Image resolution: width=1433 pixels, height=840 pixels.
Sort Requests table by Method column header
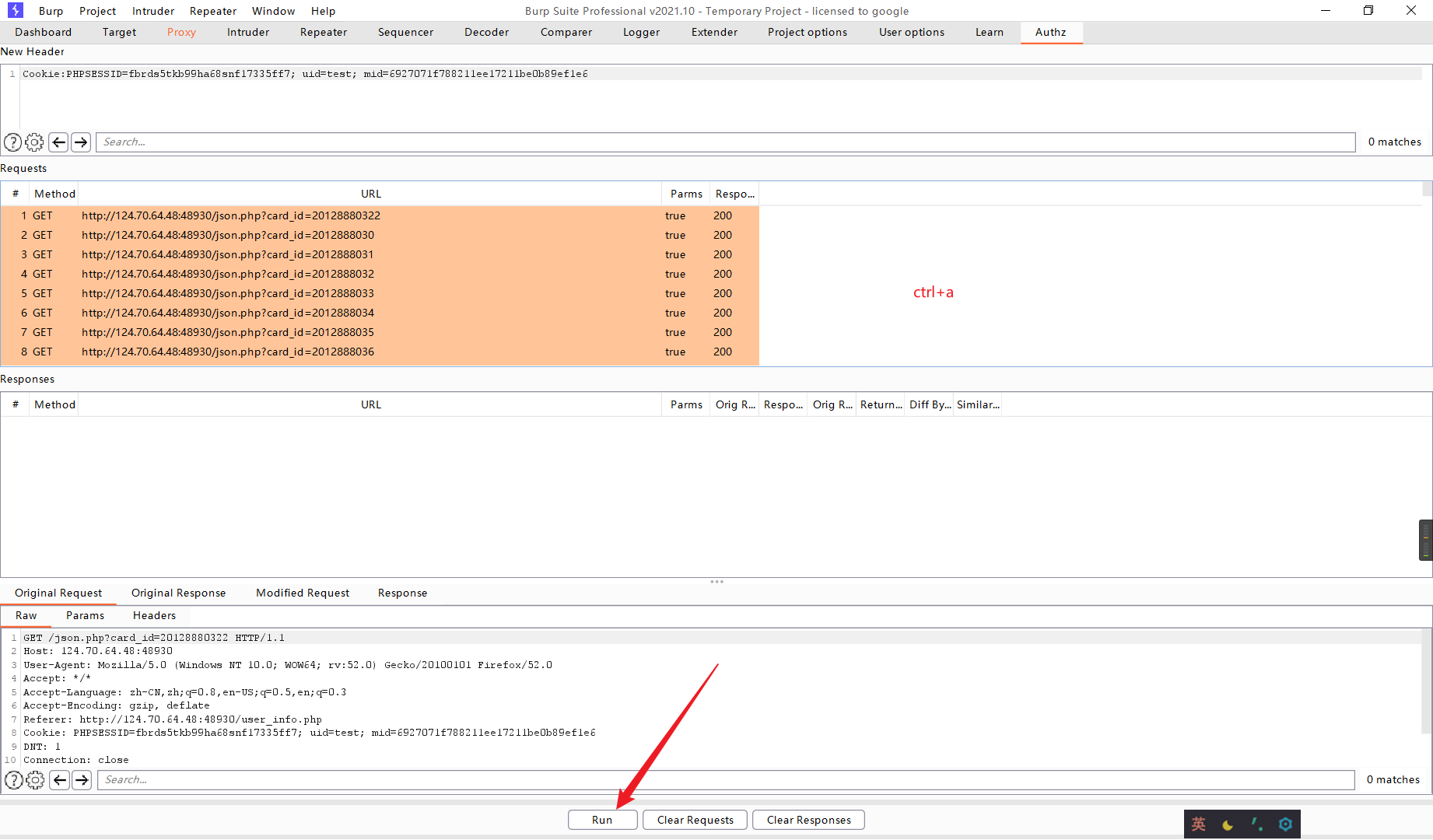[54, 194]
